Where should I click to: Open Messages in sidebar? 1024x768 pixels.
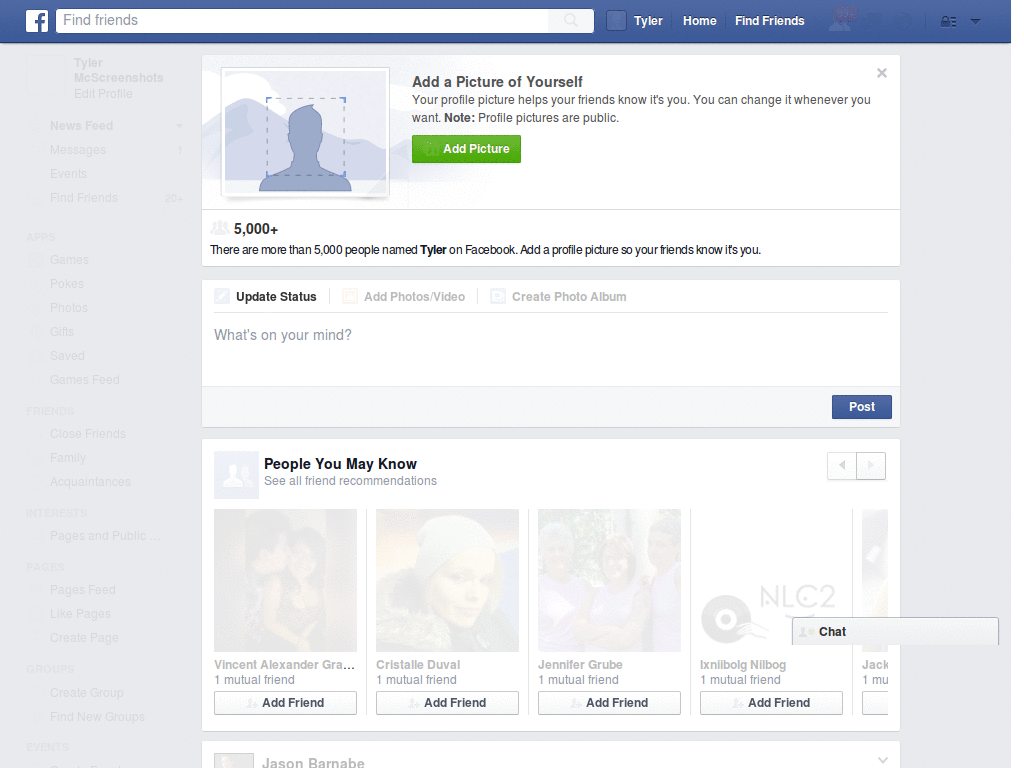pos(78,150)
